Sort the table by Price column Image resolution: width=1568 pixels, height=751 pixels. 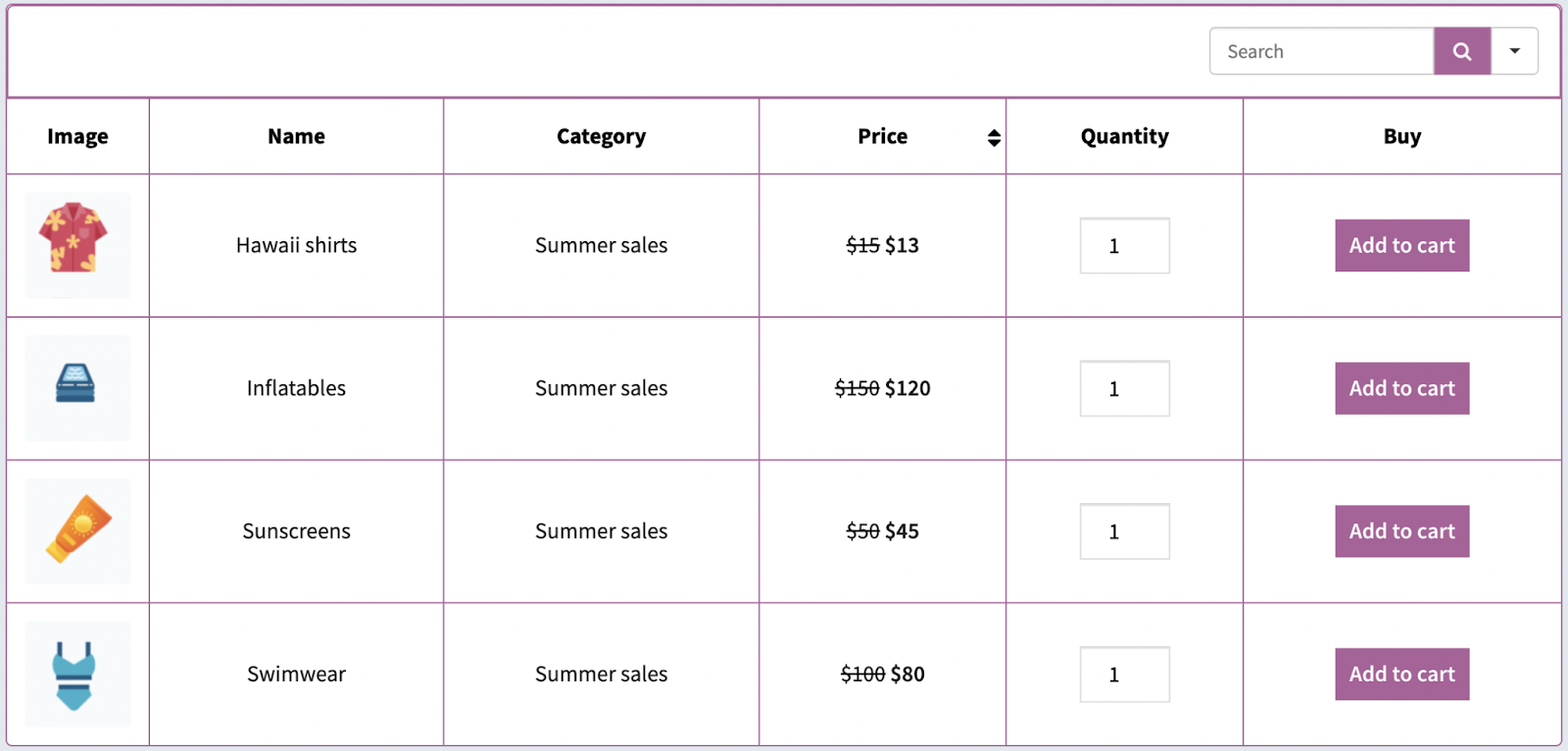pyautogui.click(x=994, y=137)
